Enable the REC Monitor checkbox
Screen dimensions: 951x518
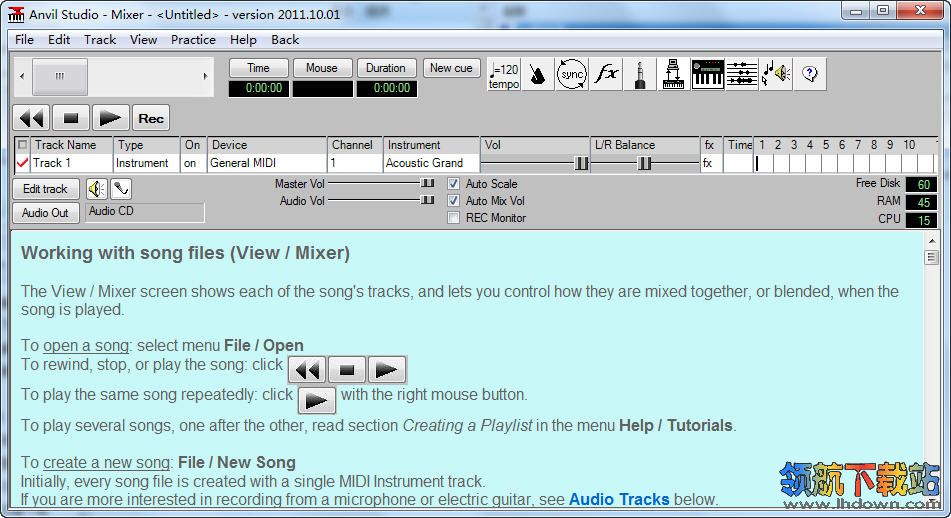click(x=453, y=218)
